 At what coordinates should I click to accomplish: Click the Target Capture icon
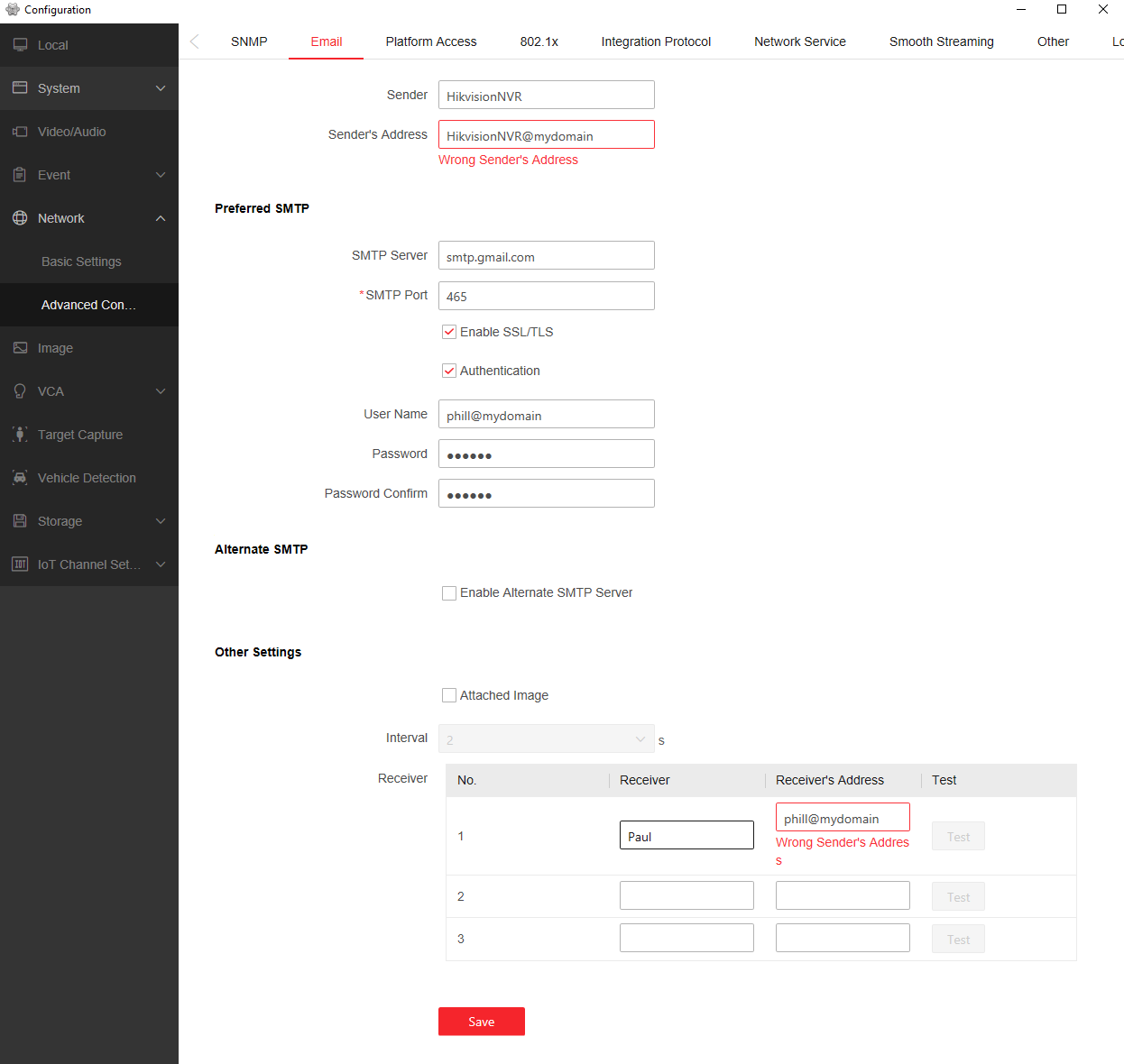click(x=20, y=435)
